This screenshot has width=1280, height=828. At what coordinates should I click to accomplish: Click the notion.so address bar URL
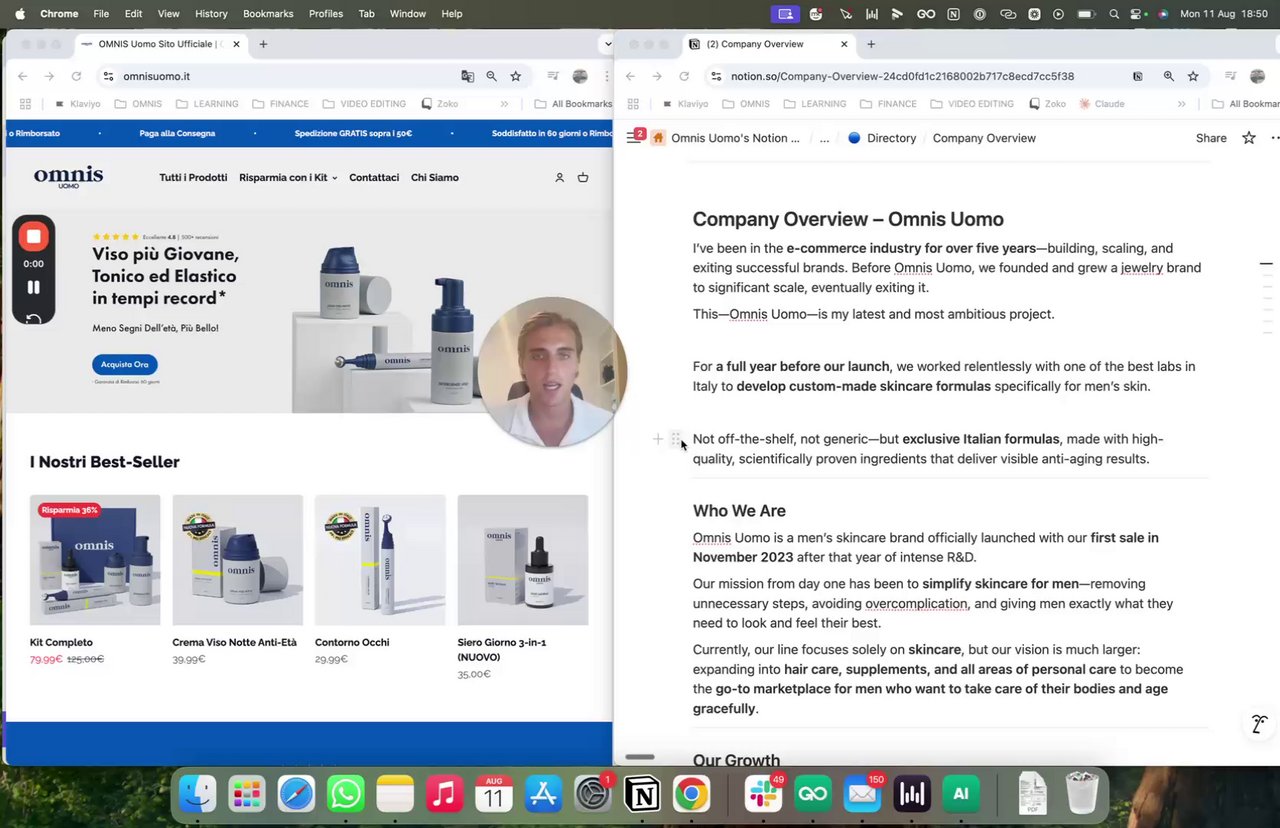tap(902, 76)
